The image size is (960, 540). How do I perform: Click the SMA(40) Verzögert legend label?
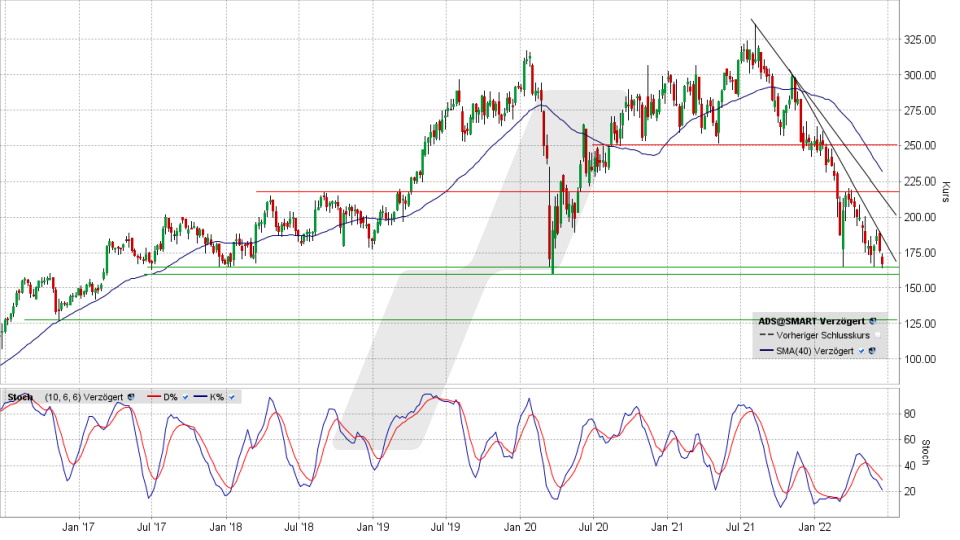(814, 351)
